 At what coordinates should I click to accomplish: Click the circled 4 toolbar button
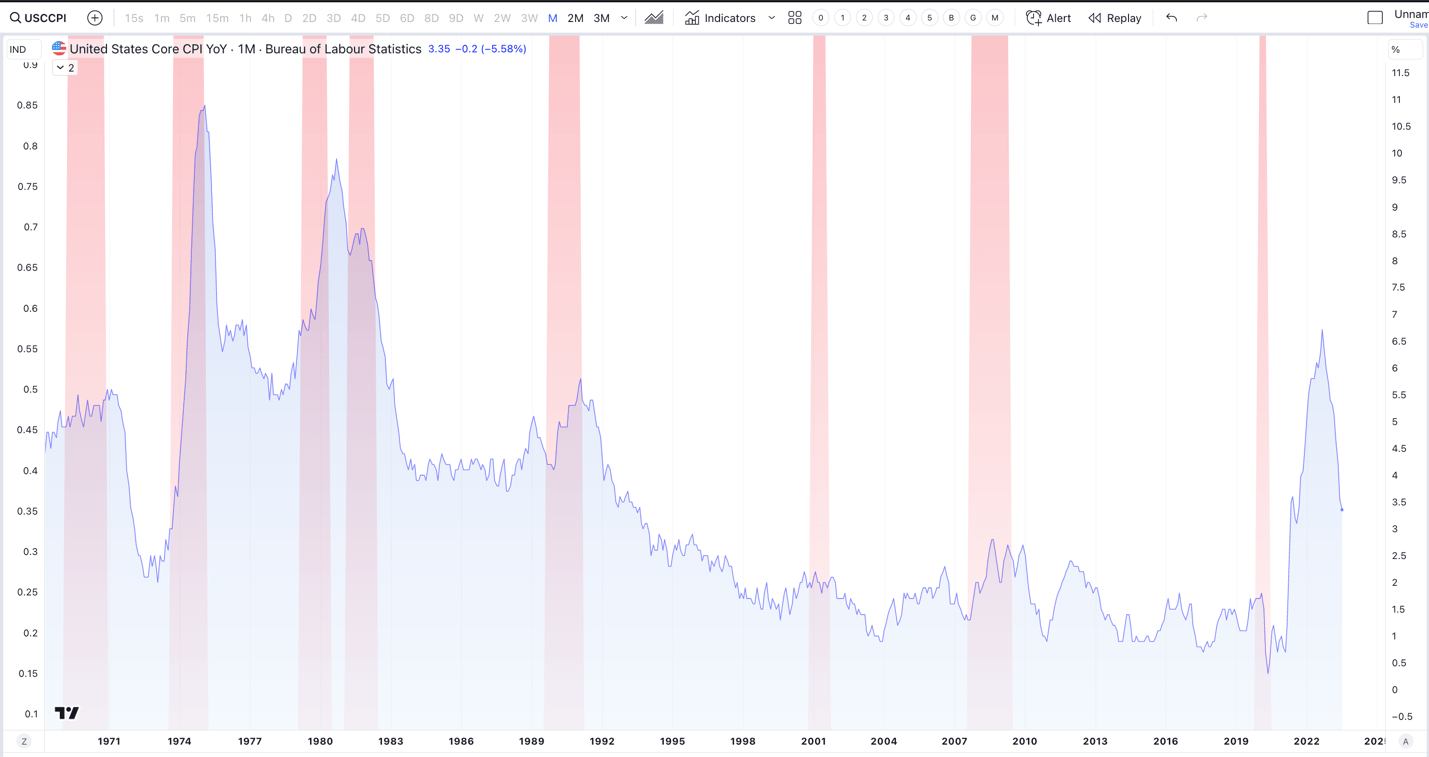pos(908,18)
